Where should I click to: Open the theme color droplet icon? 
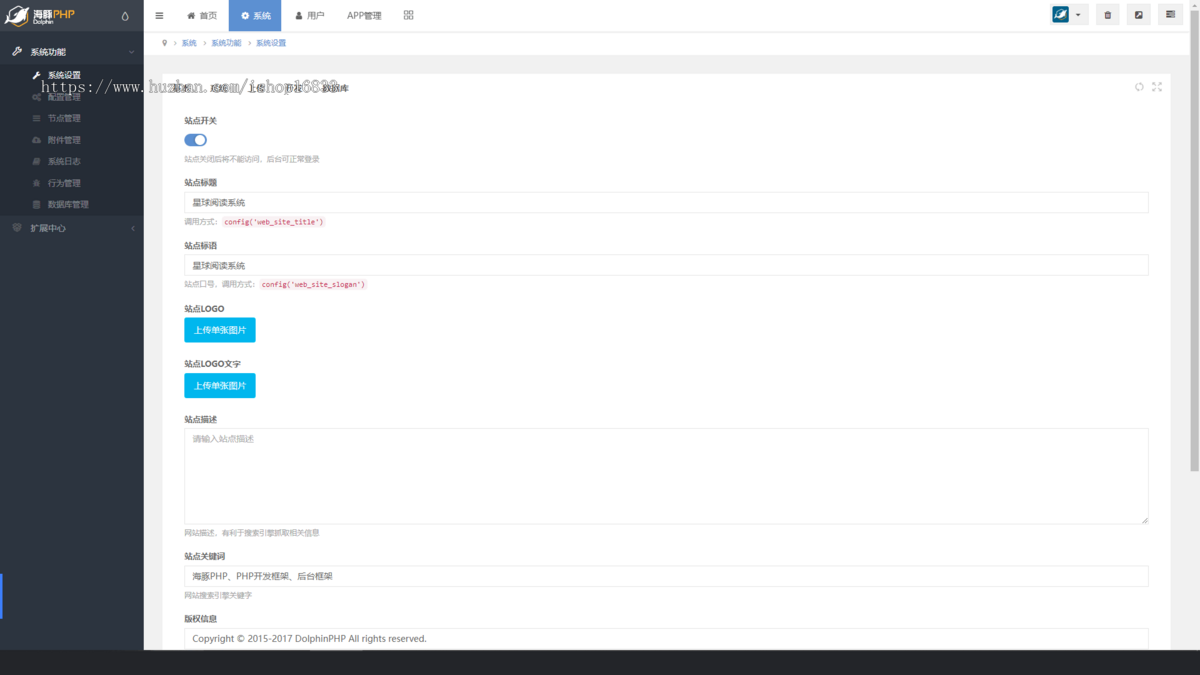tap(125, 16)
